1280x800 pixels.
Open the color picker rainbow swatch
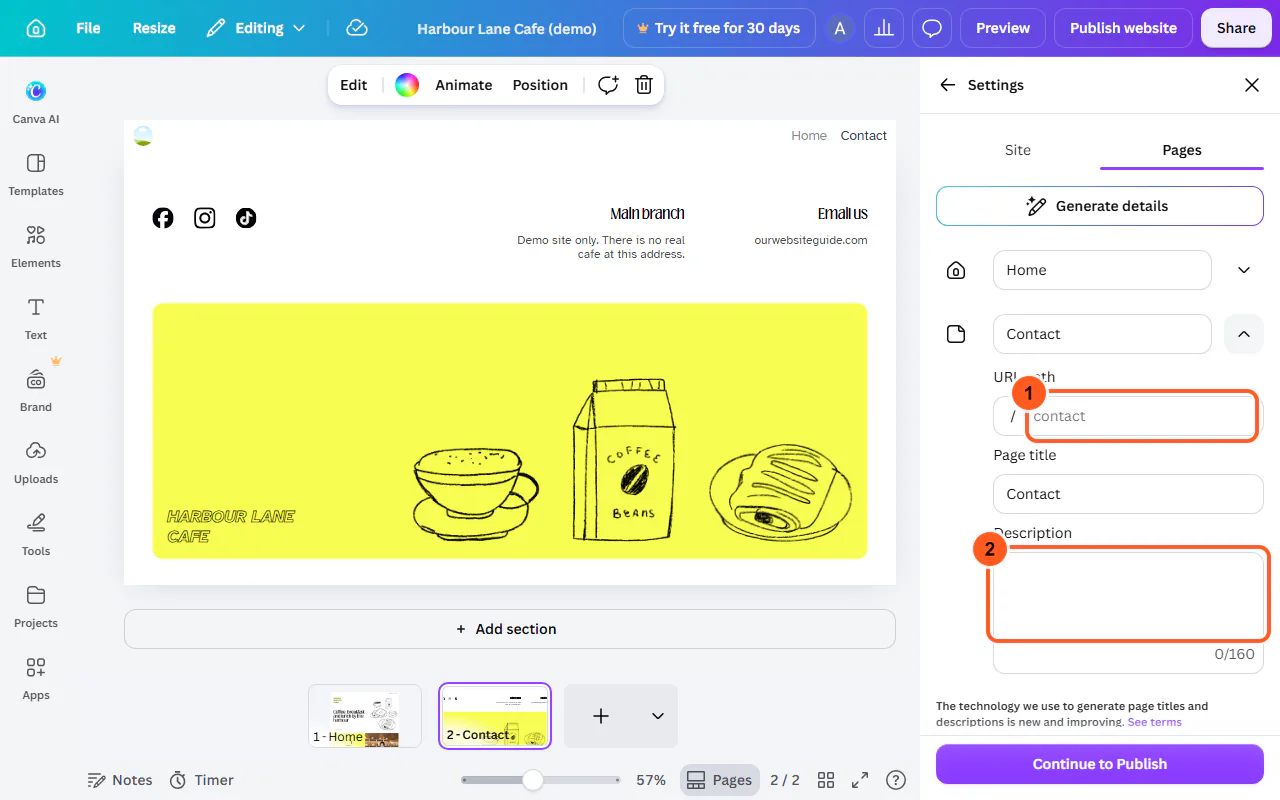pos(406,85)
